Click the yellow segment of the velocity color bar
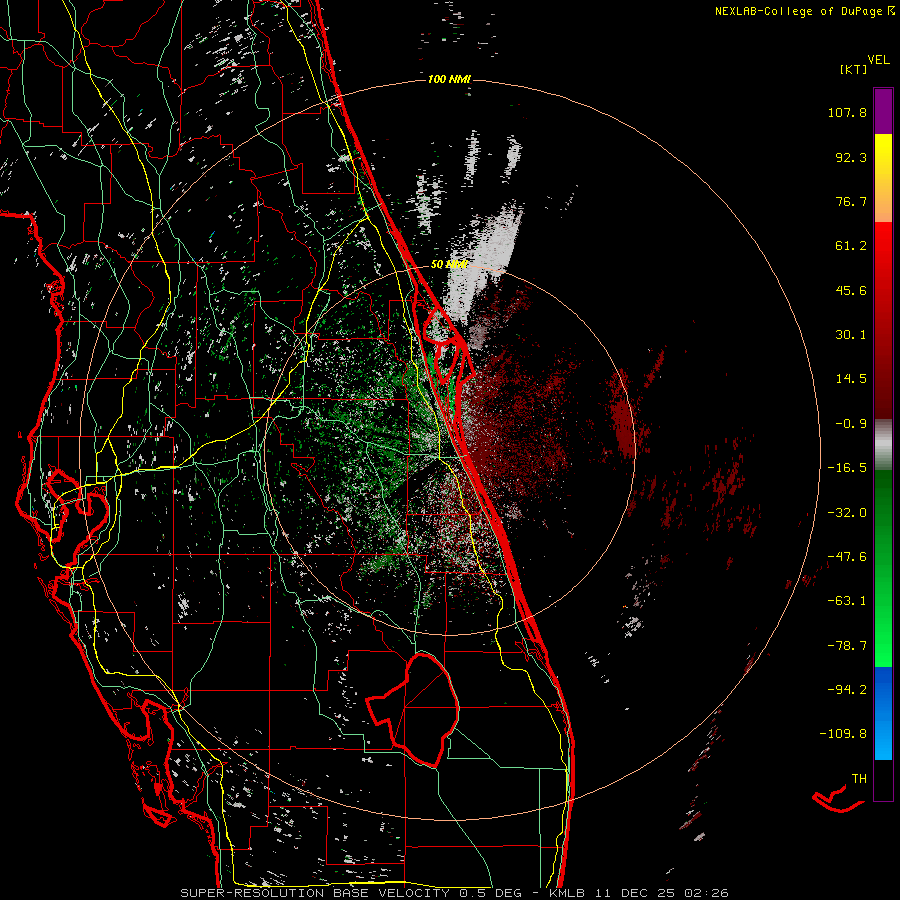Screen dimensions: 900x900 pyautogui.click(x=883, y=157)
